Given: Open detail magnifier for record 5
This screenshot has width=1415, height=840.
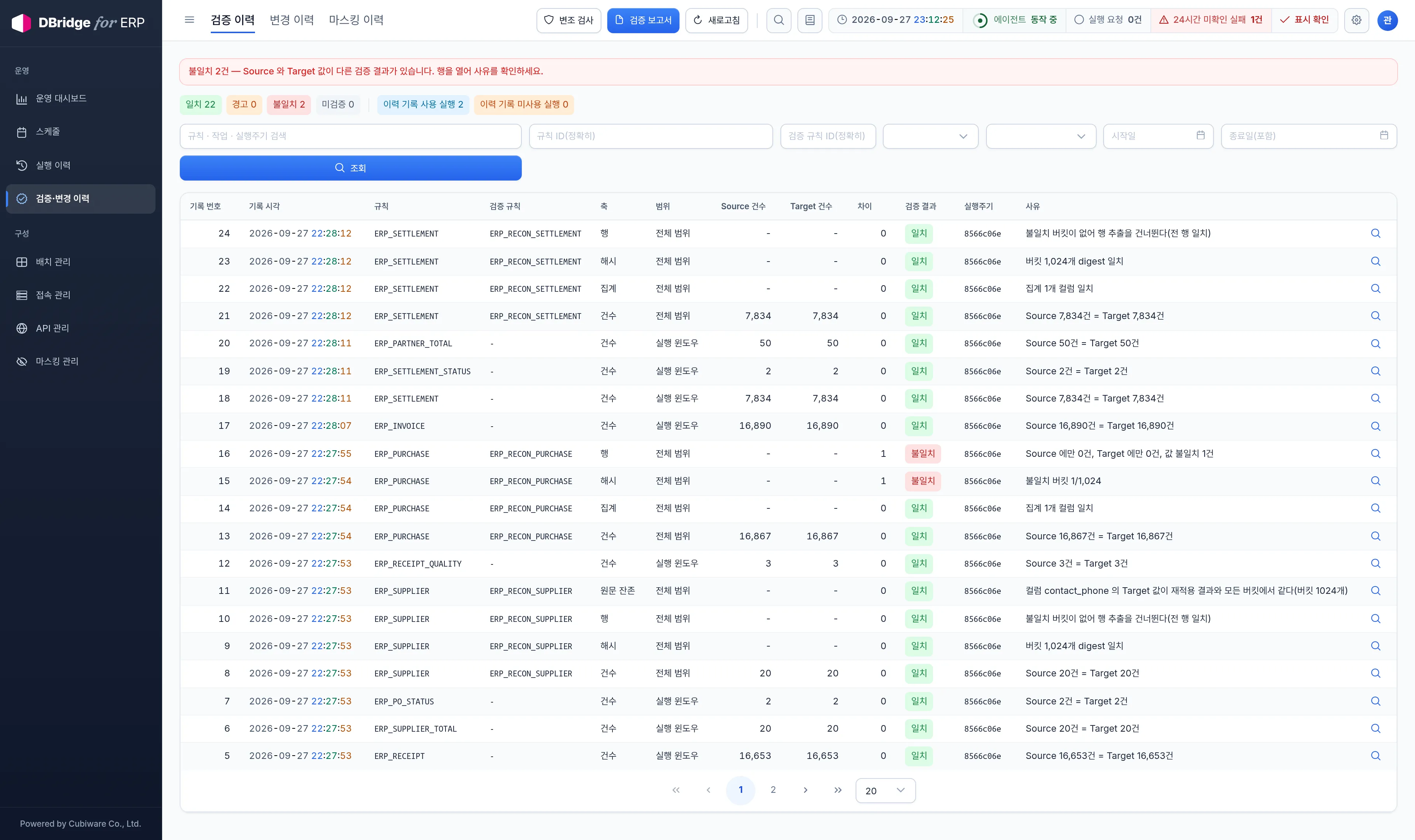Looking at the screenshot, I should (1375, 756).
